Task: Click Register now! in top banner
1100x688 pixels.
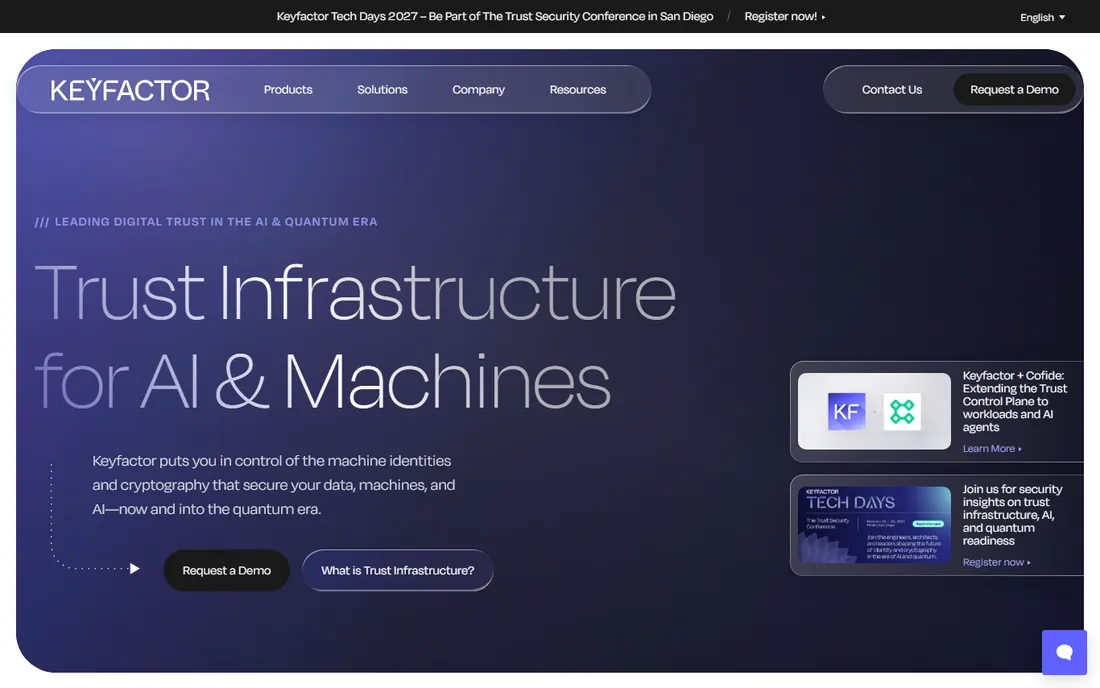Action: pos(784,16)
